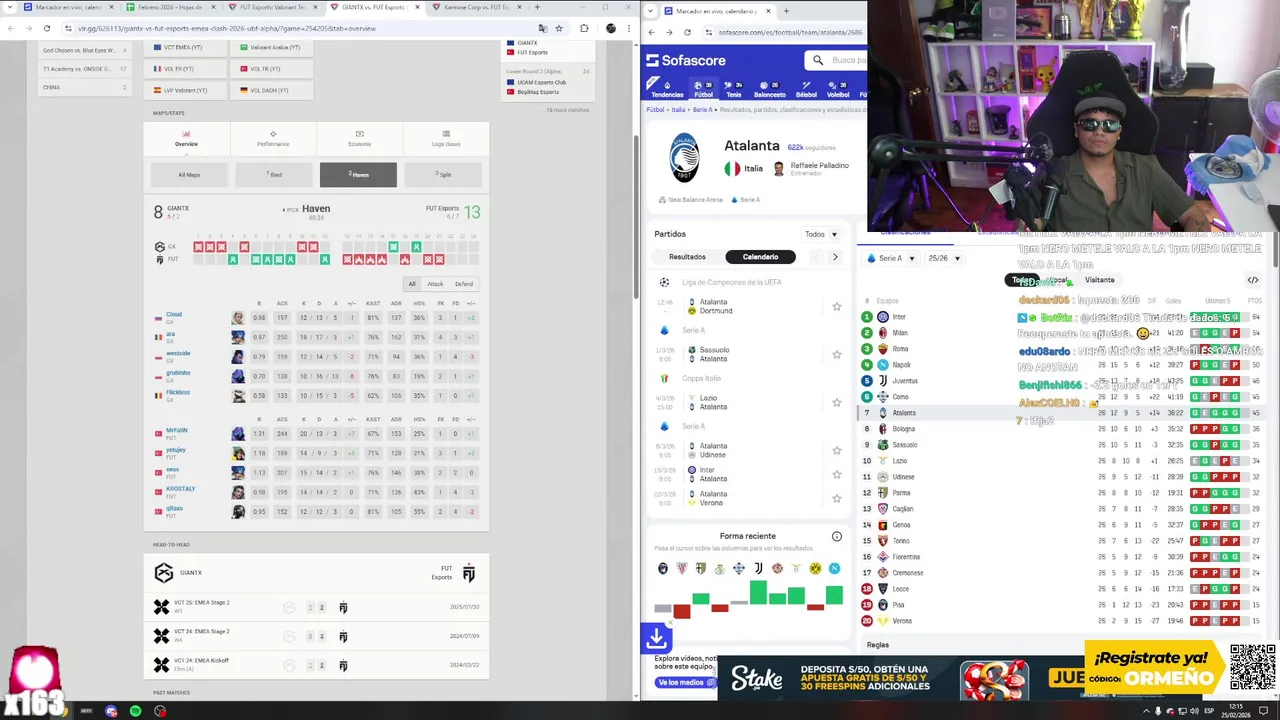Bookmark the vlr.gg page with star icon
This screenshot has height=720, width=1280.
(x=559, y=28)
